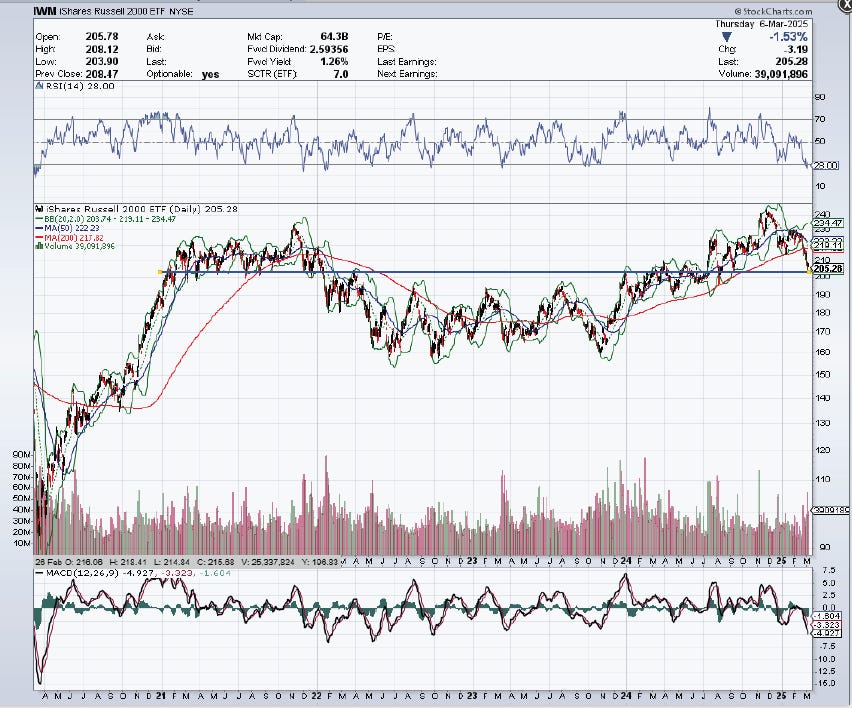Click the bold IWM ticker symbol
The image size is (852, 708).
point(45,11)
